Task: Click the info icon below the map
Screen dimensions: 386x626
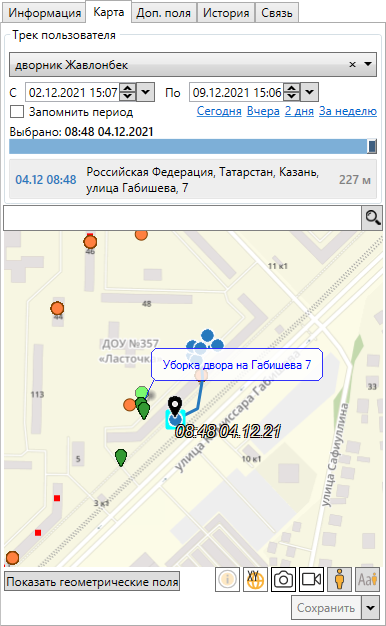Action: pyautogui.click(x=228, y=579)
